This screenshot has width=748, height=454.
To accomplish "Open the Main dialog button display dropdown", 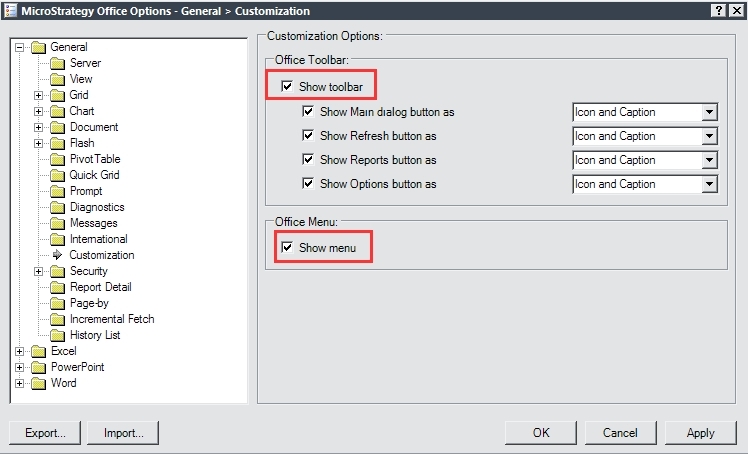I will [x=709, y=112].
